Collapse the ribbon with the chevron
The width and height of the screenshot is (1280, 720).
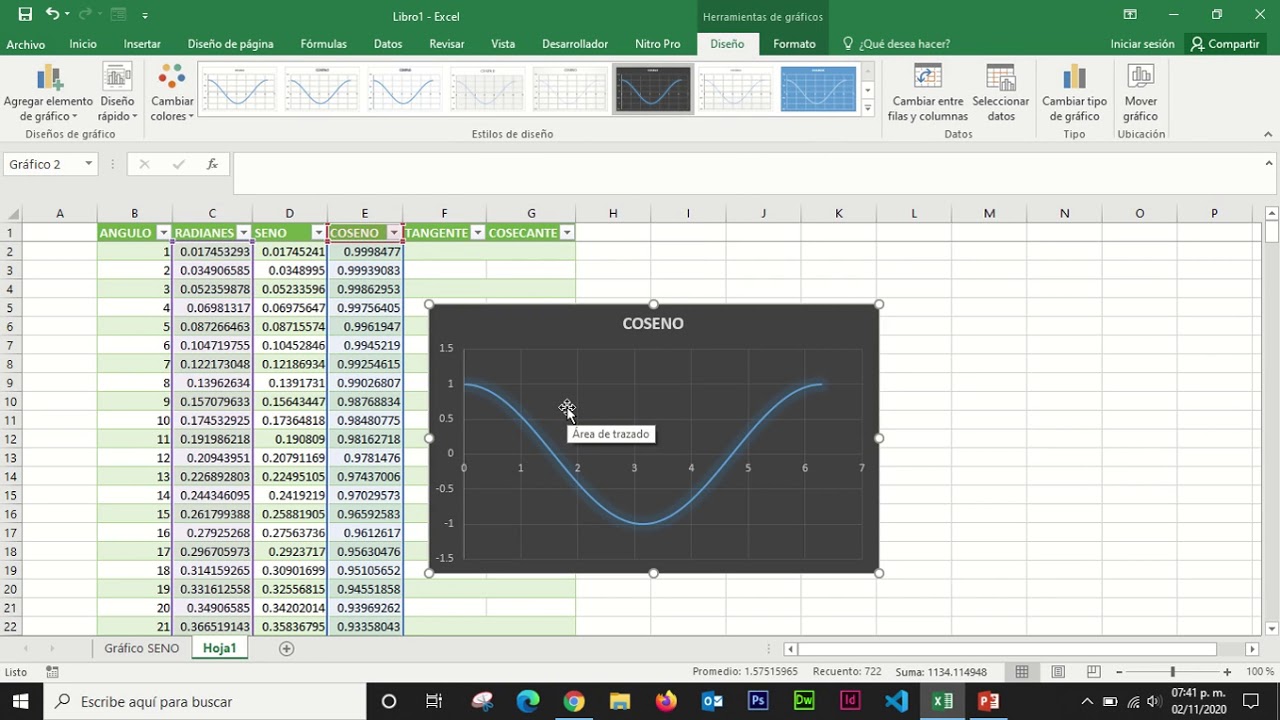[1268, 134]
